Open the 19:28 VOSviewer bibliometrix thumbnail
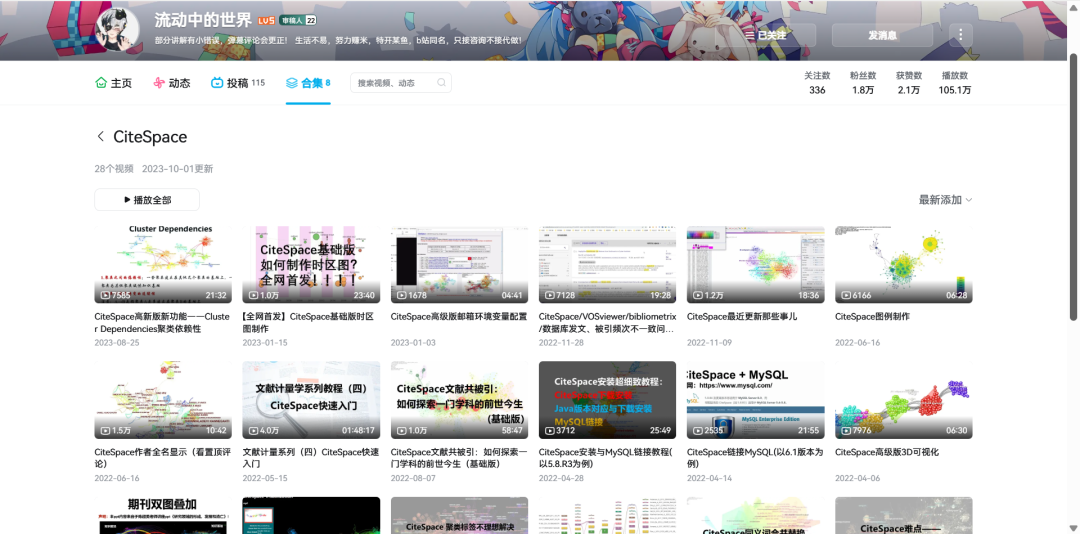Image resolution: width=1080 pixels, height=534 pixels. (x=608, y=265)
